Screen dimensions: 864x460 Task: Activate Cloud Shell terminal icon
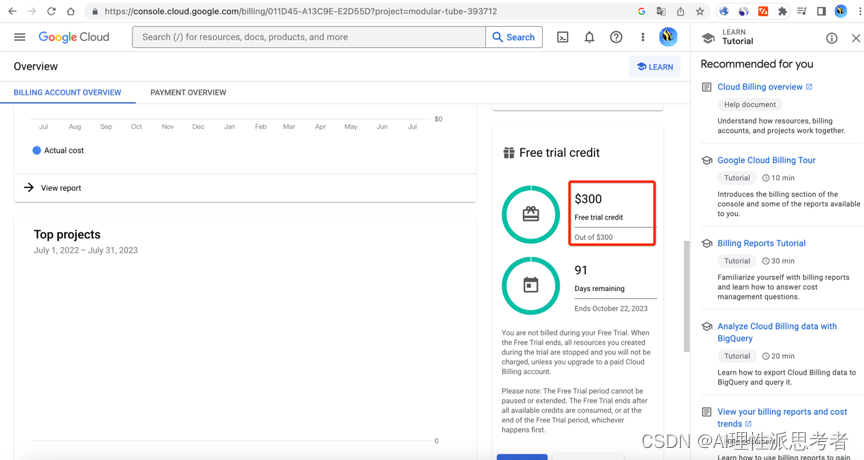[563, 37]
